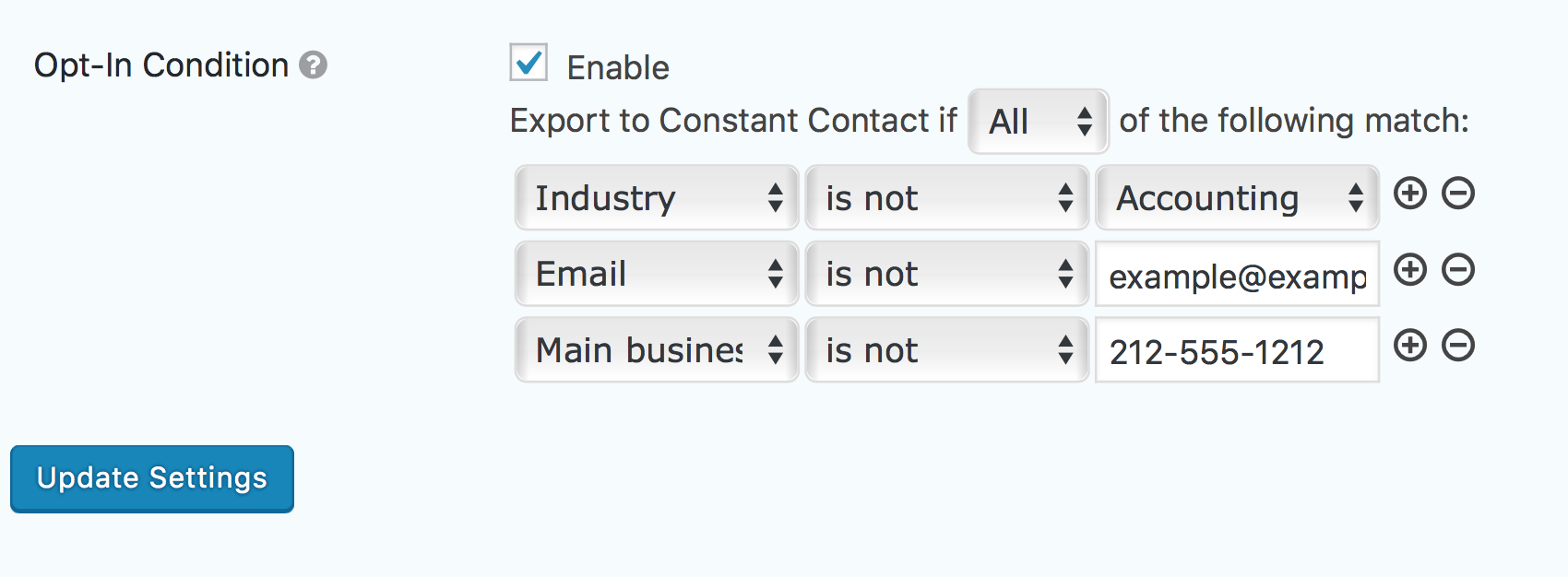Click the 212-555-1212 phone value field
The width and height of the screenshot is (1568, 577).
pyautogui.click(x=1237, y=350)
